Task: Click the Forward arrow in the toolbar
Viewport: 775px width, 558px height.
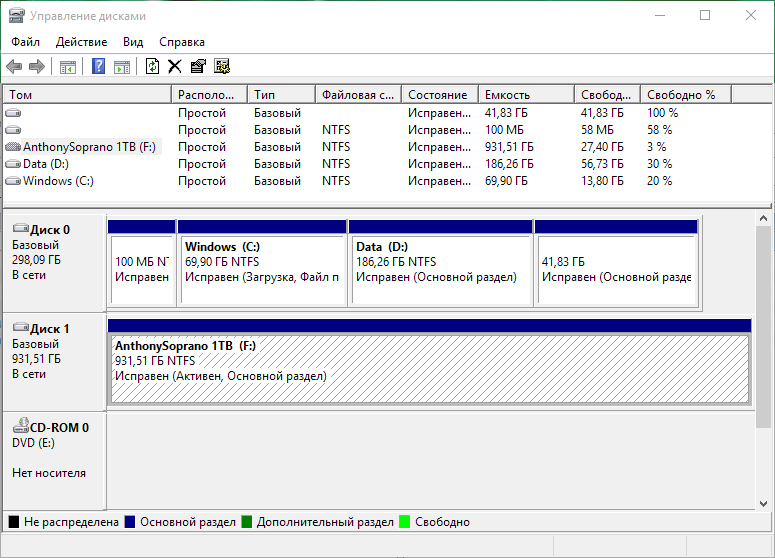Action: [37, 66]
